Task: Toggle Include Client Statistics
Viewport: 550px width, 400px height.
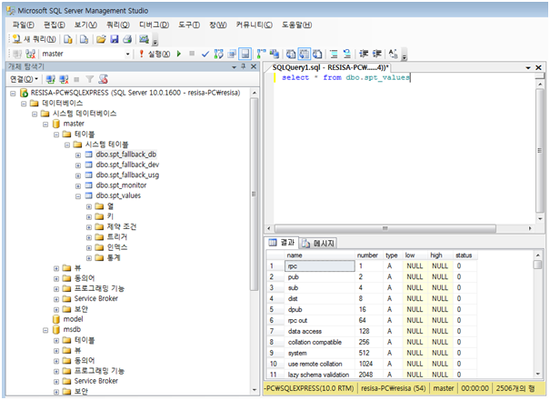Action: 274,54
